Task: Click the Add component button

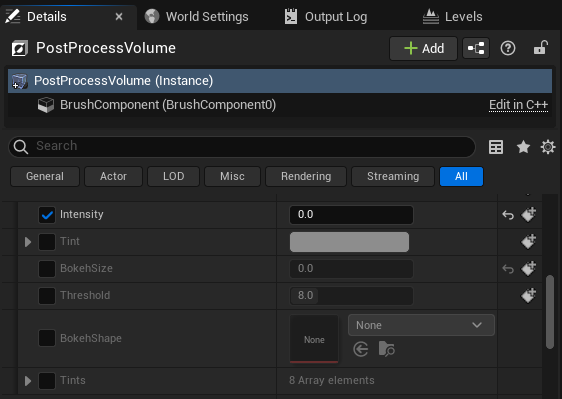Action: coord(423,48)
